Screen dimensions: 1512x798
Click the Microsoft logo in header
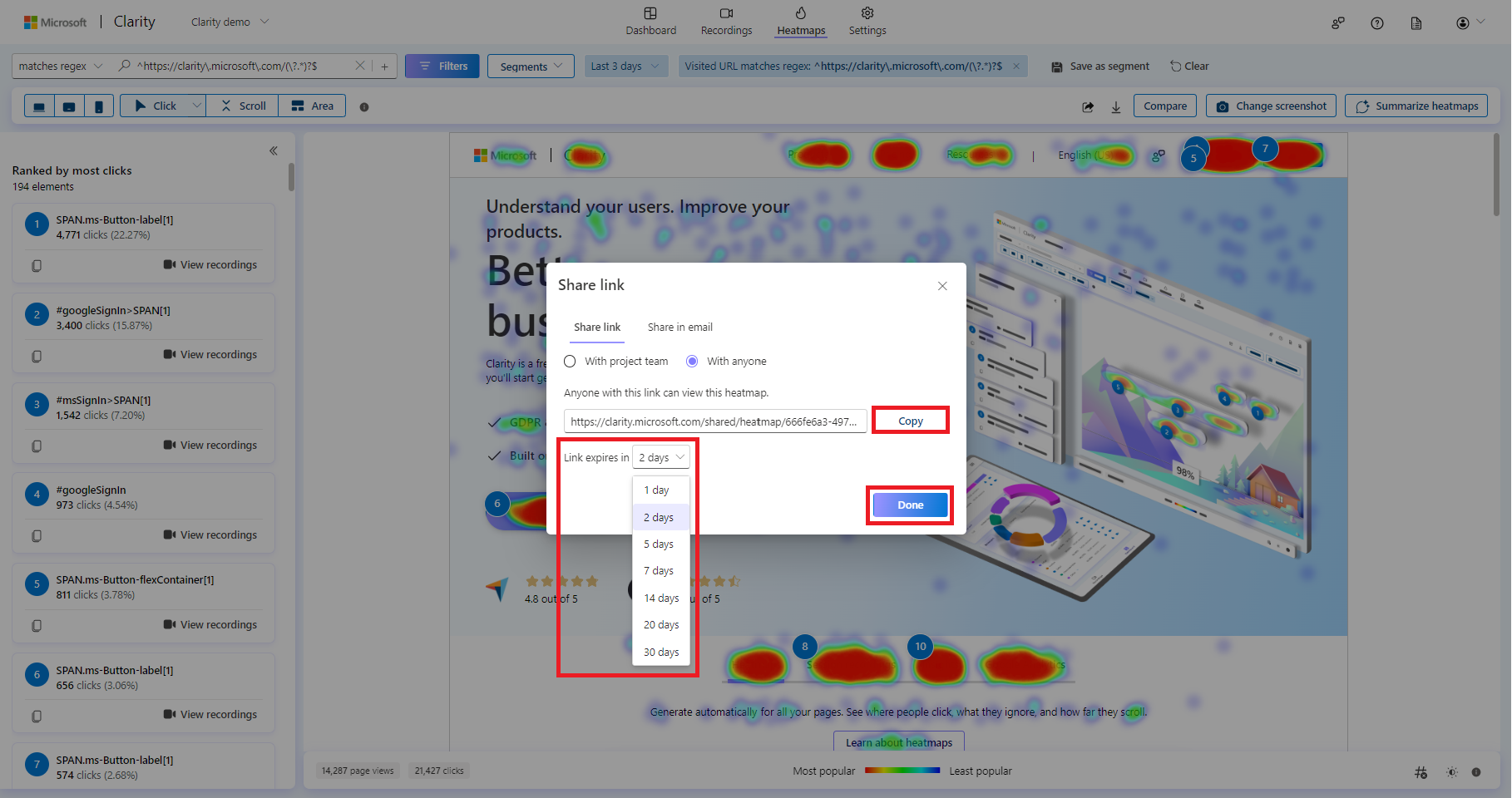pos(55,22)
